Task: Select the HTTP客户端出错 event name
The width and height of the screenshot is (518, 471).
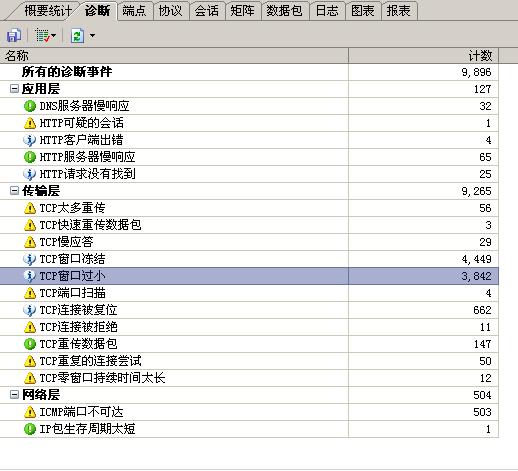Action: [x=81, y=140]
